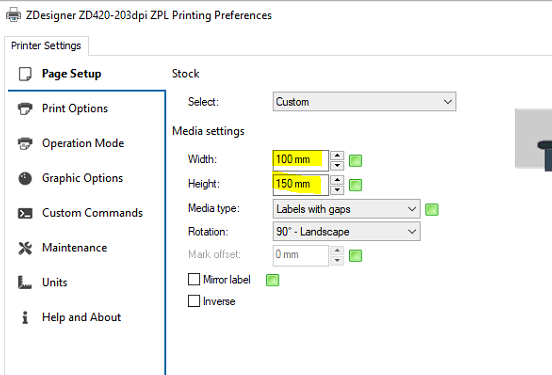Expand the Media type dropdown
This screenshot has height=375, width=552.
346,209
